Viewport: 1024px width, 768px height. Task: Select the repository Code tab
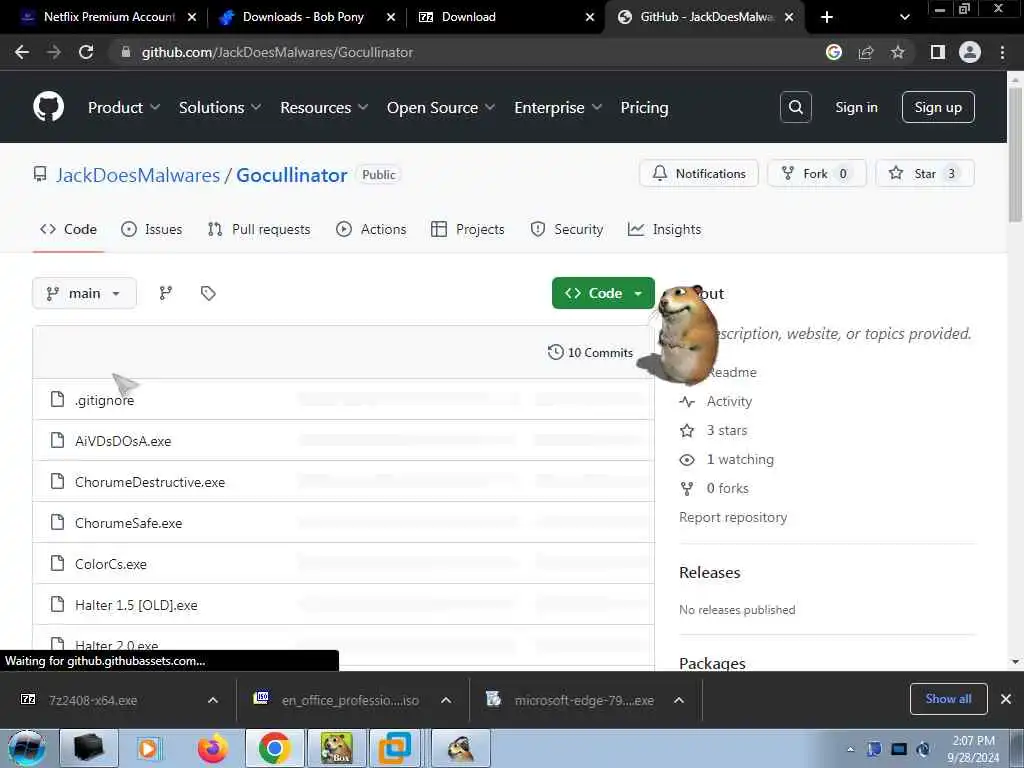pyautogui.click(x=69, y=229)
